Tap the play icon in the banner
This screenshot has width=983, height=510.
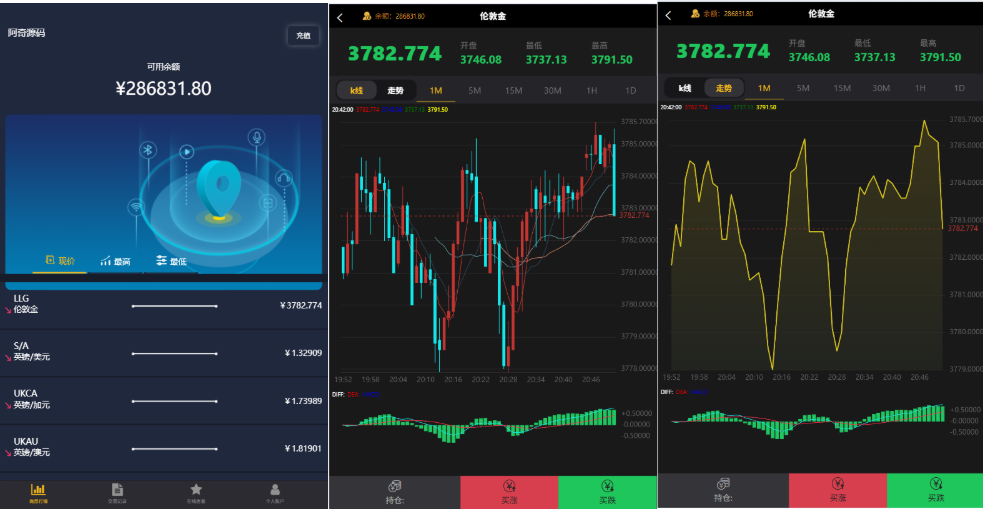pyautogui.click(x=186, y=152)
